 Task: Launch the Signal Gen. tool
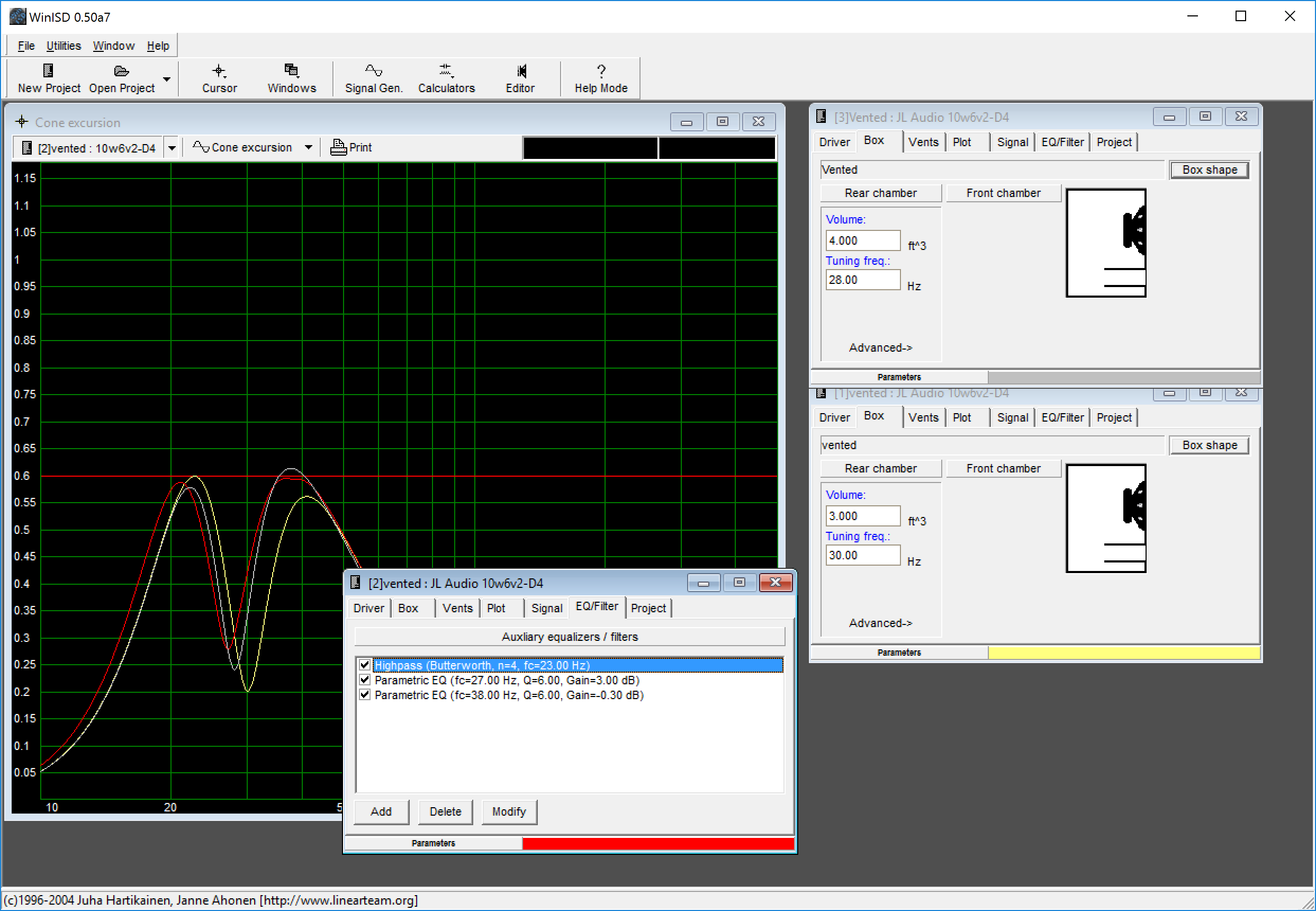[x=374, y=78]
